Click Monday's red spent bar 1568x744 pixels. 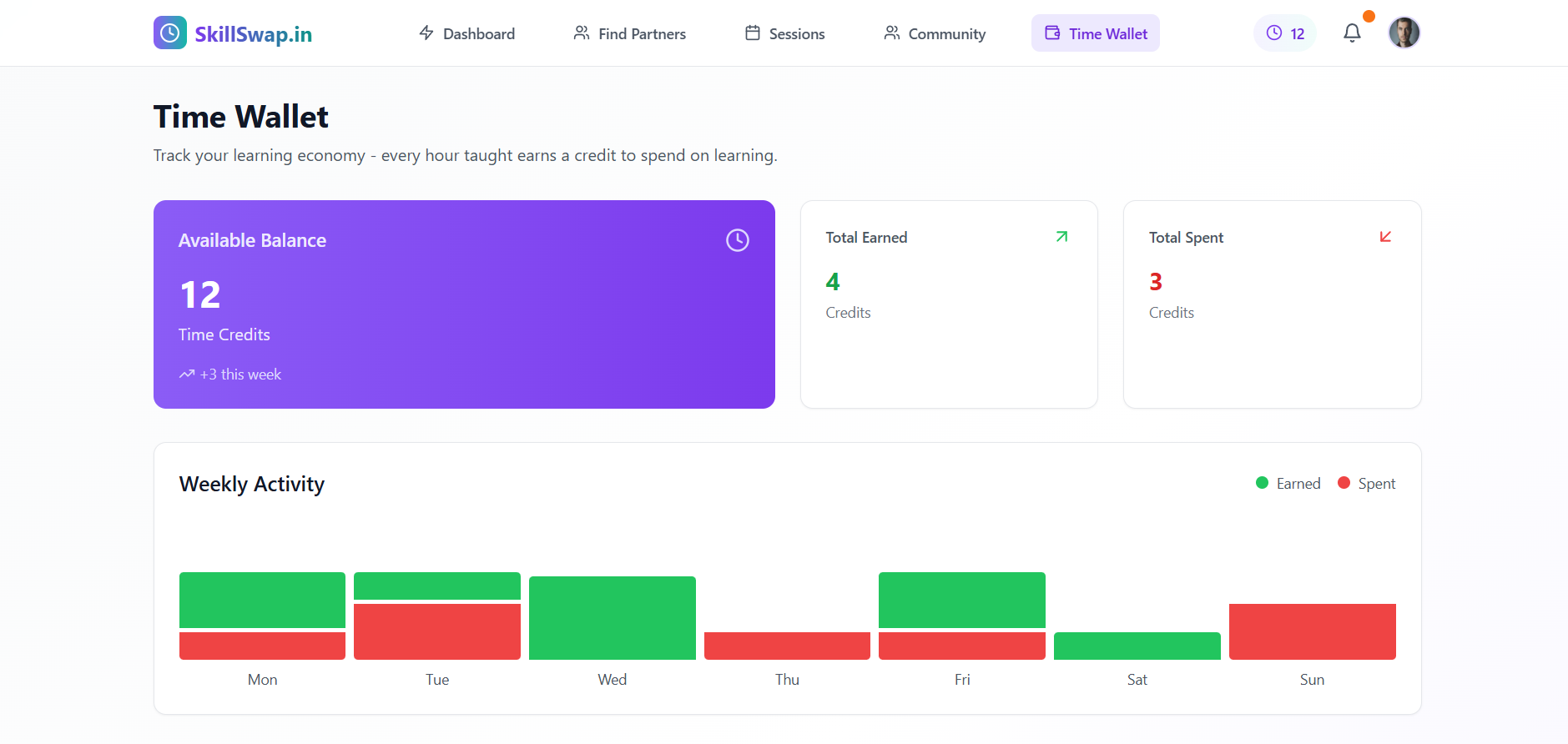[262, 646]
